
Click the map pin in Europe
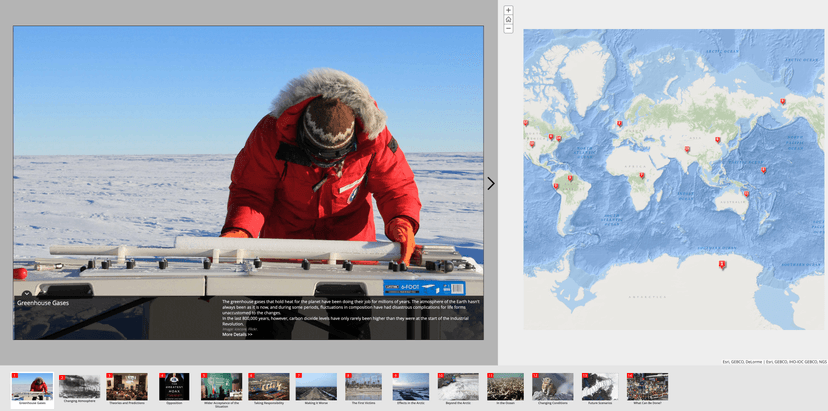pyautogui.click(x=620, y=124)
